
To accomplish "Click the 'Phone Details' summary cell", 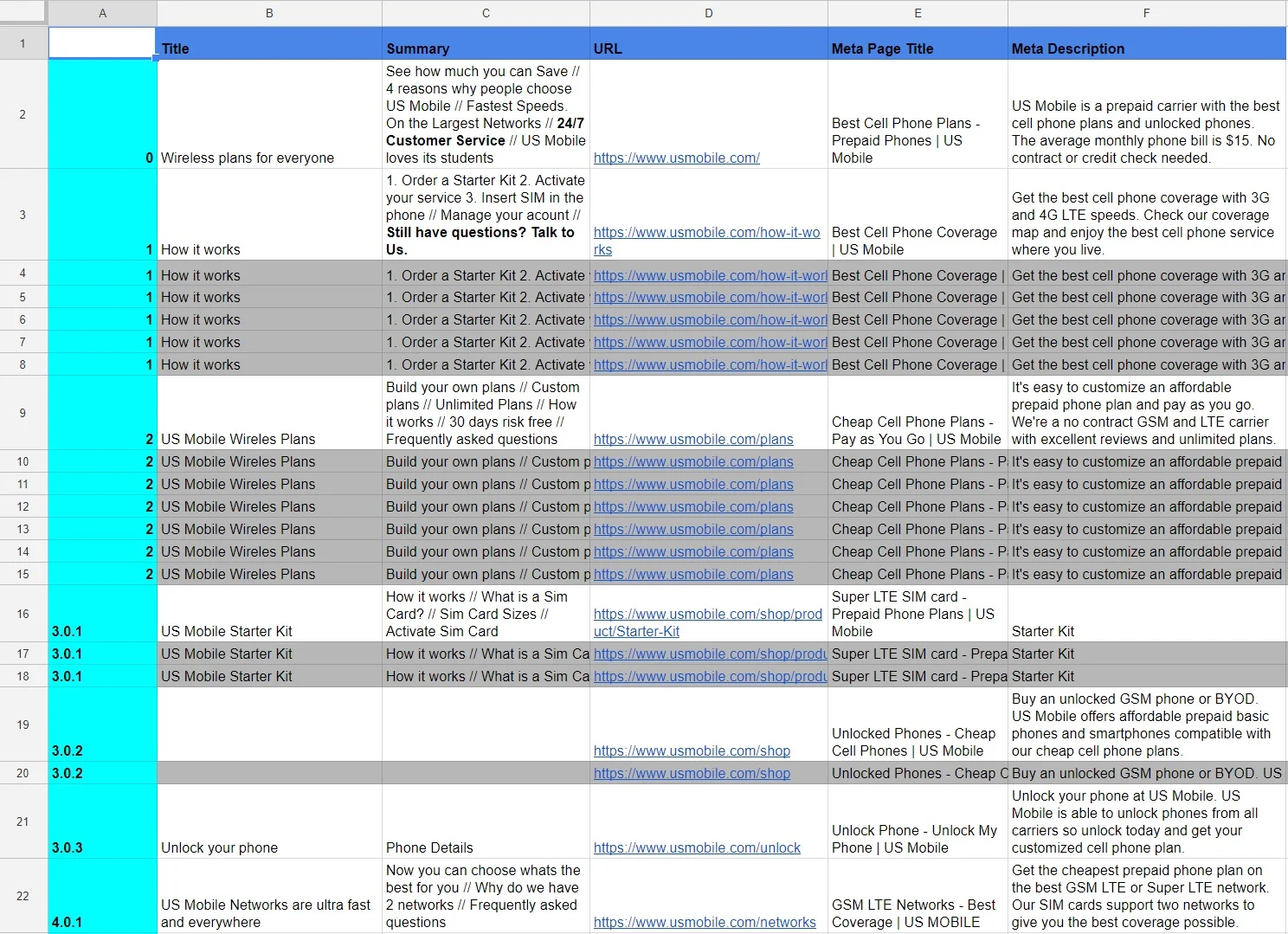I will click(x=486, y=821).
